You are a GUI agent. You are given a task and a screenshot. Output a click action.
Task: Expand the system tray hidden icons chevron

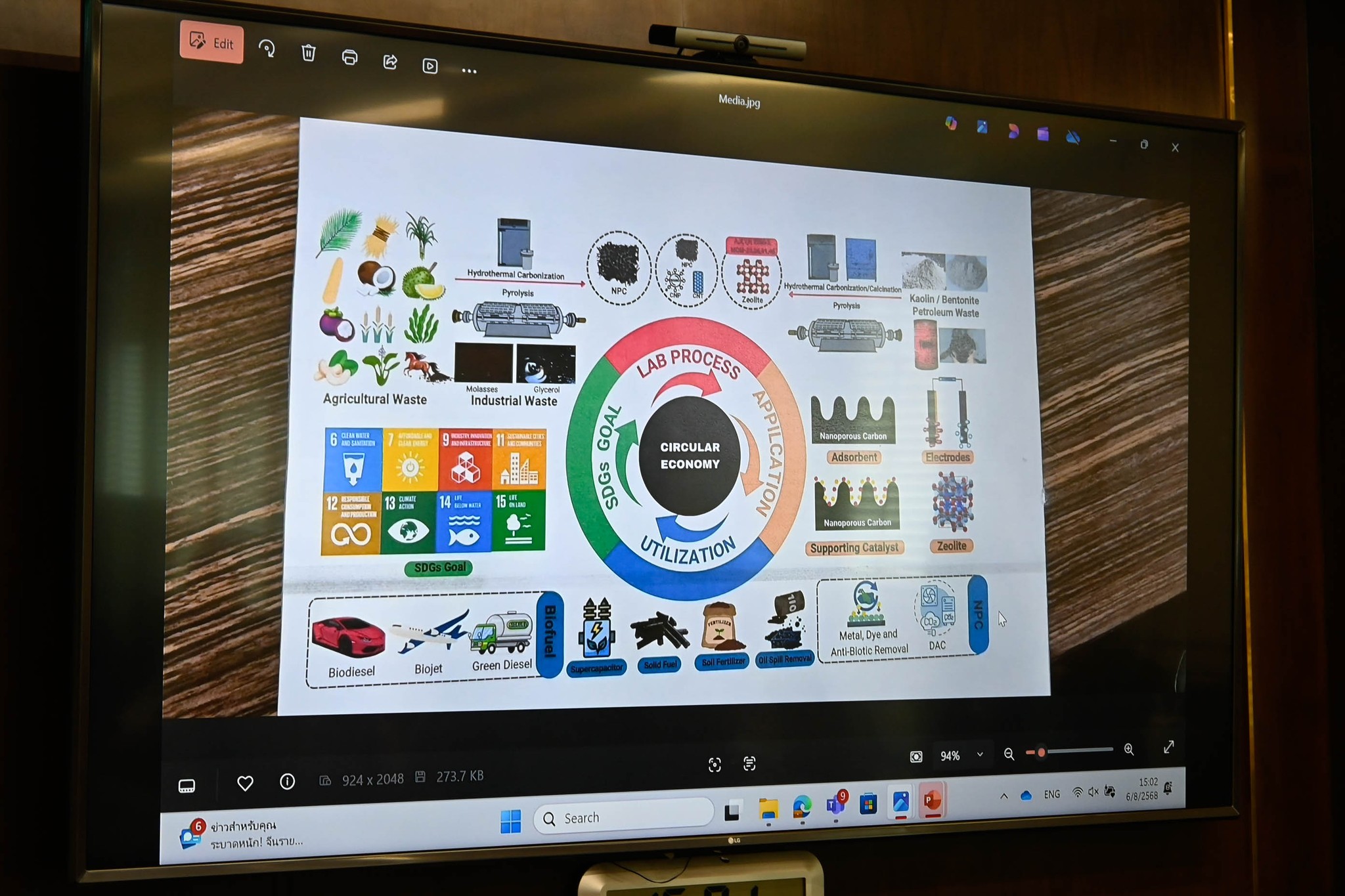(1003, 796)
